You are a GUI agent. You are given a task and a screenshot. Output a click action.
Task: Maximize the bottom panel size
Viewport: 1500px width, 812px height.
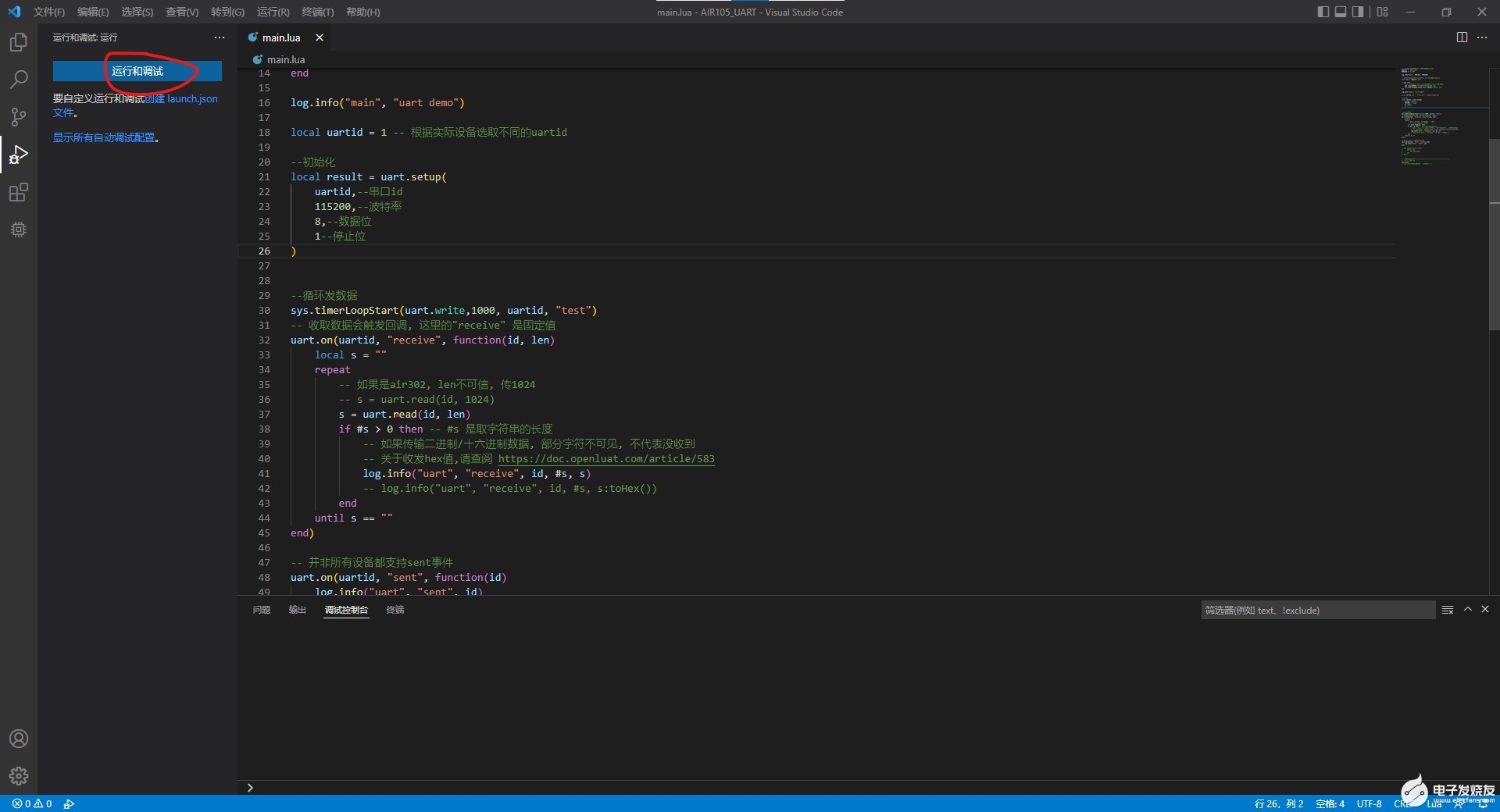(x=1468, y=609)
